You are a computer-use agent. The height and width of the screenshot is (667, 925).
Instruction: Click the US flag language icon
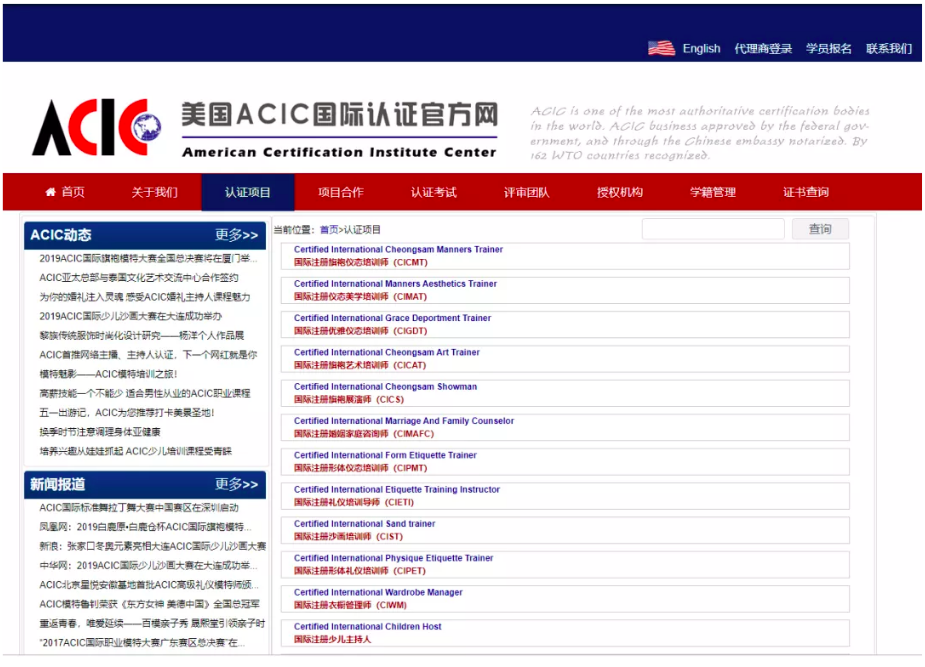click(661, 48)
